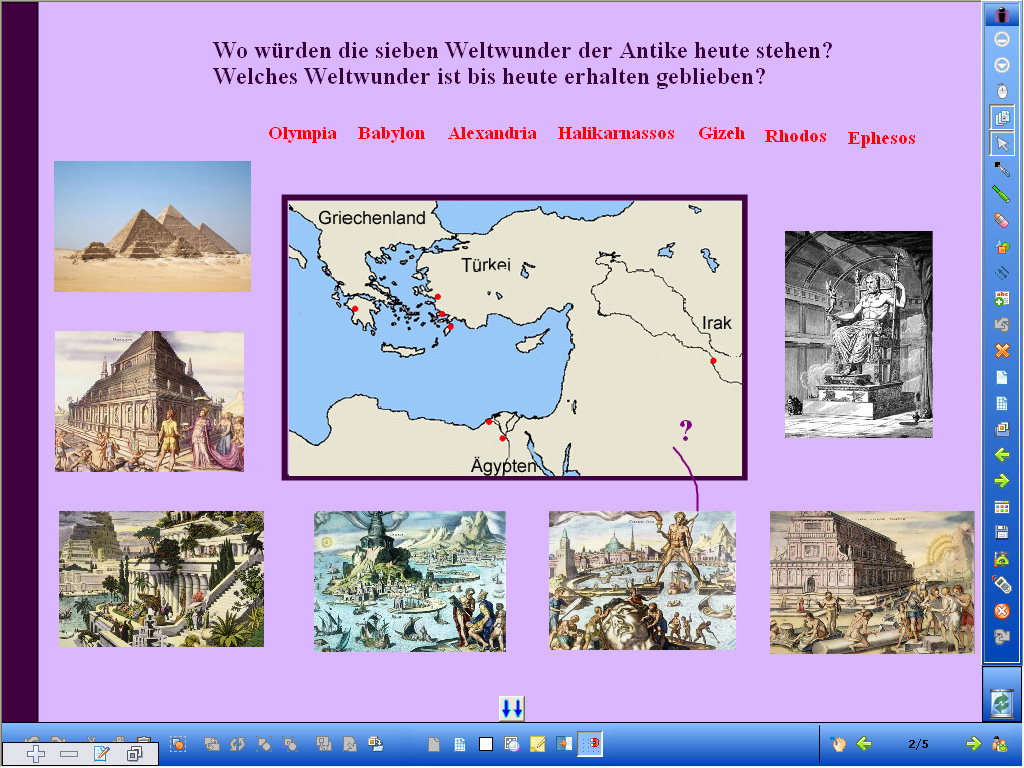Choose the abc text tool
This screenshot has width=1024, height=768.
pos(1002,298)
